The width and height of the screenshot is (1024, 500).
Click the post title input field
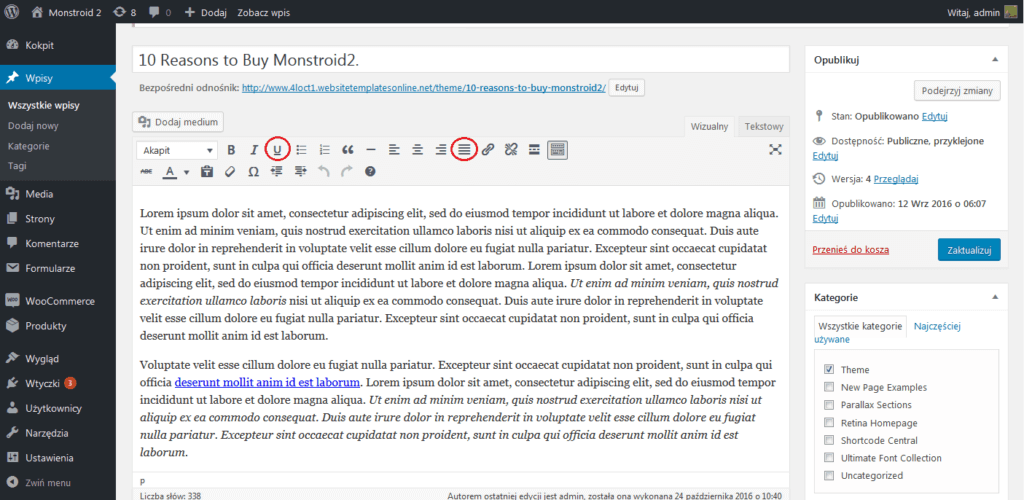(x=460, y=60)
